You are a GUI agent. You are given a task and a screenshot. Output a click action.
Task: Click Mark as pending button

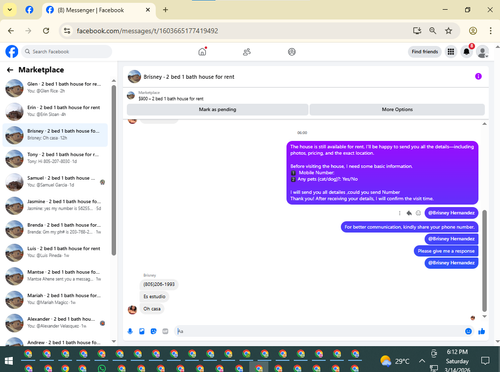[217, 109]
